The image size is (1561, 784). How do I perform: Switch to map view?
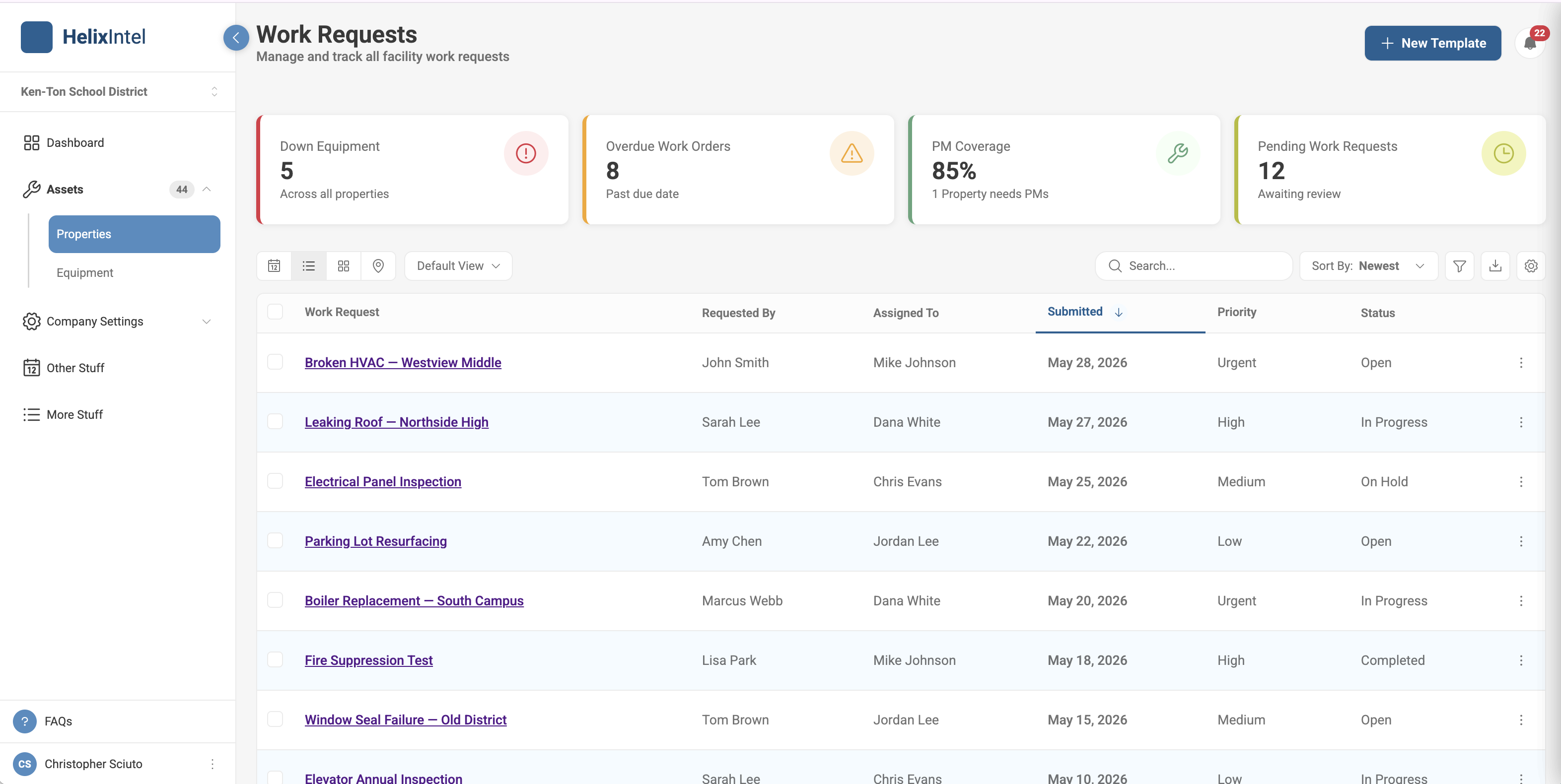click(x=378, y=266)
